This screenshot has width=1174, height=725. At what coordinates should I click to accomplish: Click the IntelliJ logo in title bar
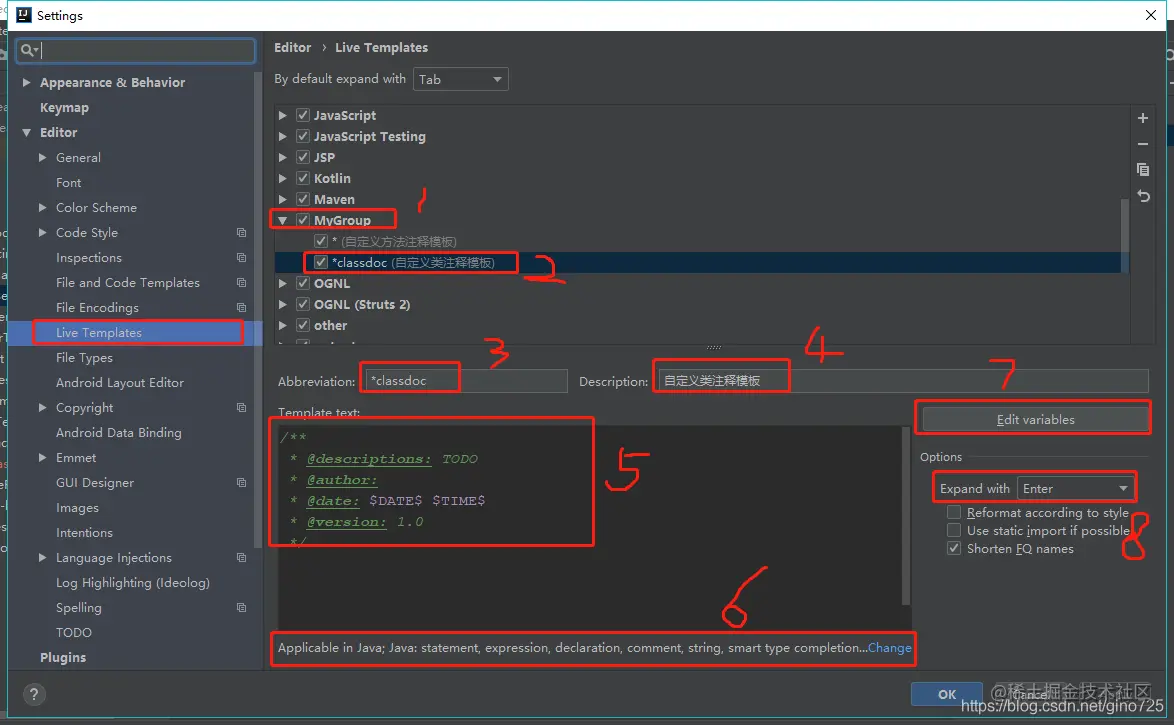tap(24, 15)
